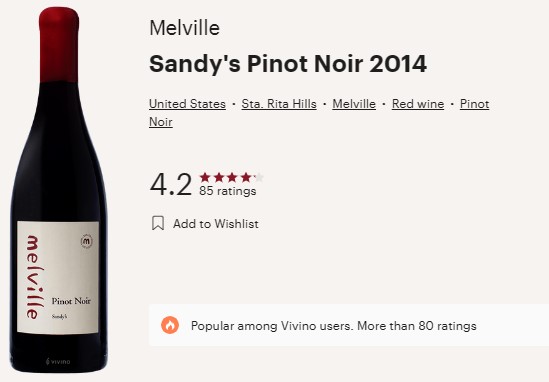Image resolution: width=549 pixels, height=382 pixels.
Task: Open the United States country link
Action: point(187,104)
